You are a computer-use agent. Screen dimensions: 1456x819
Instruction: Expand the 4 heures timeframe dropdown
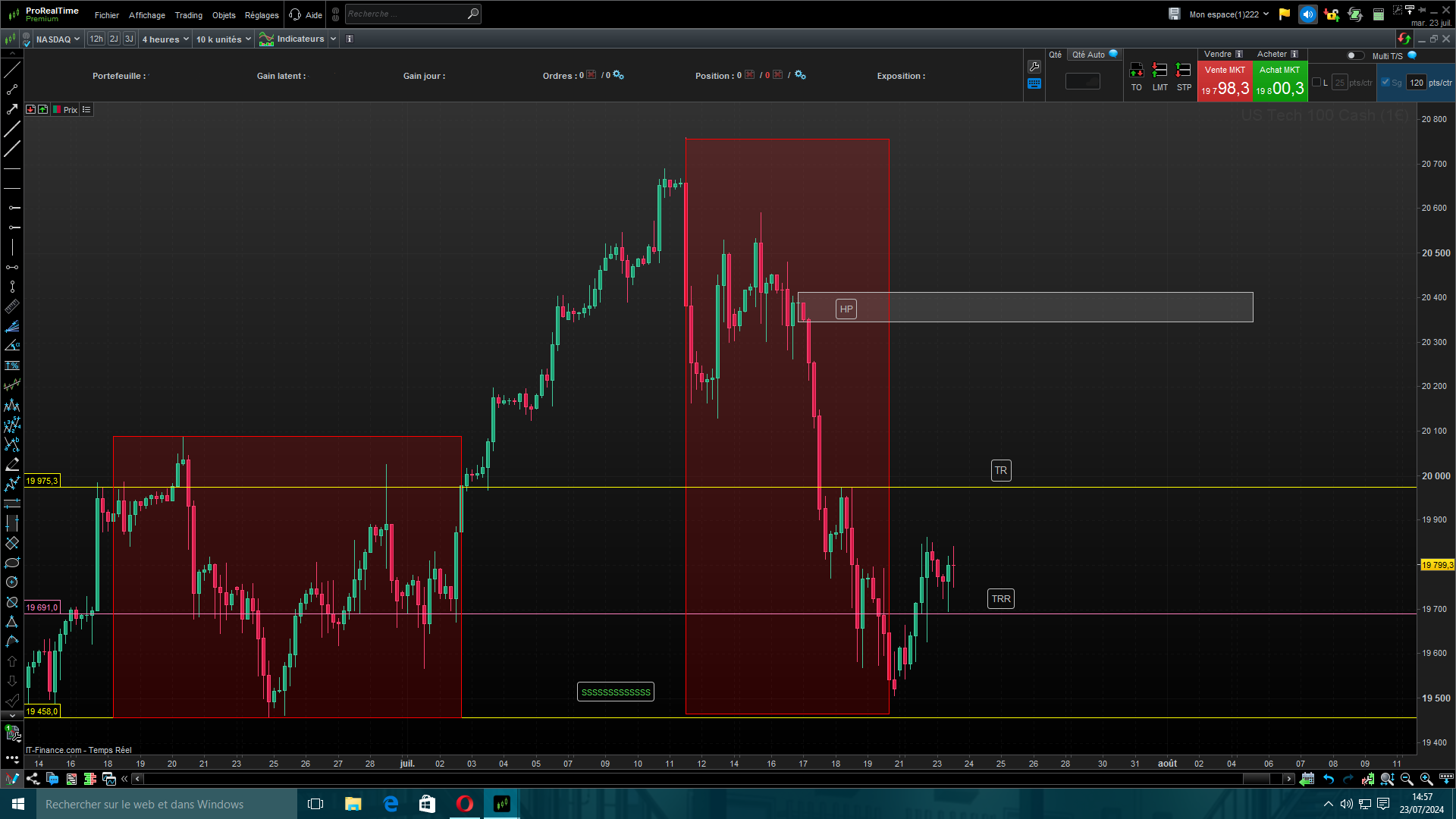[x=165, y=39]
